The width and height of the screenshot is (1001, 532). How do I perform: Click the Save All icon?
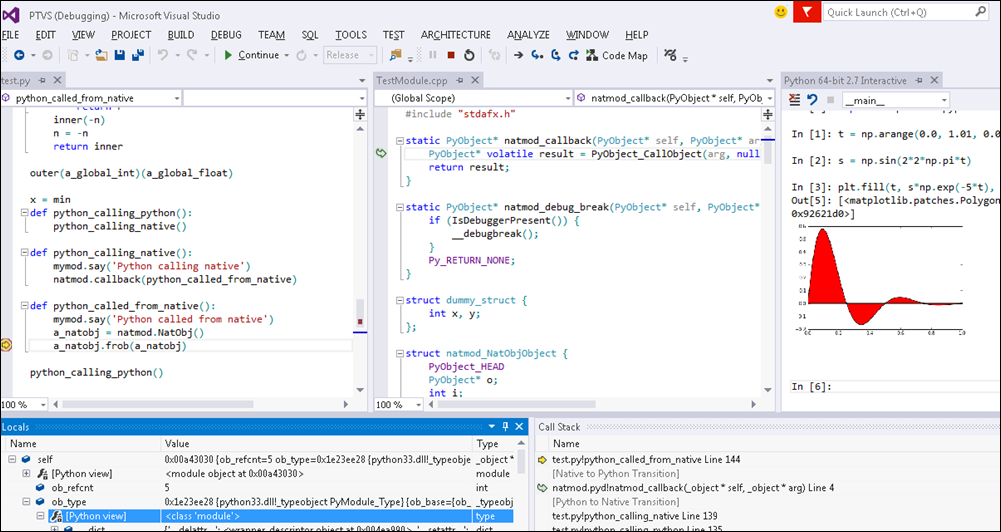pos(137,55)
